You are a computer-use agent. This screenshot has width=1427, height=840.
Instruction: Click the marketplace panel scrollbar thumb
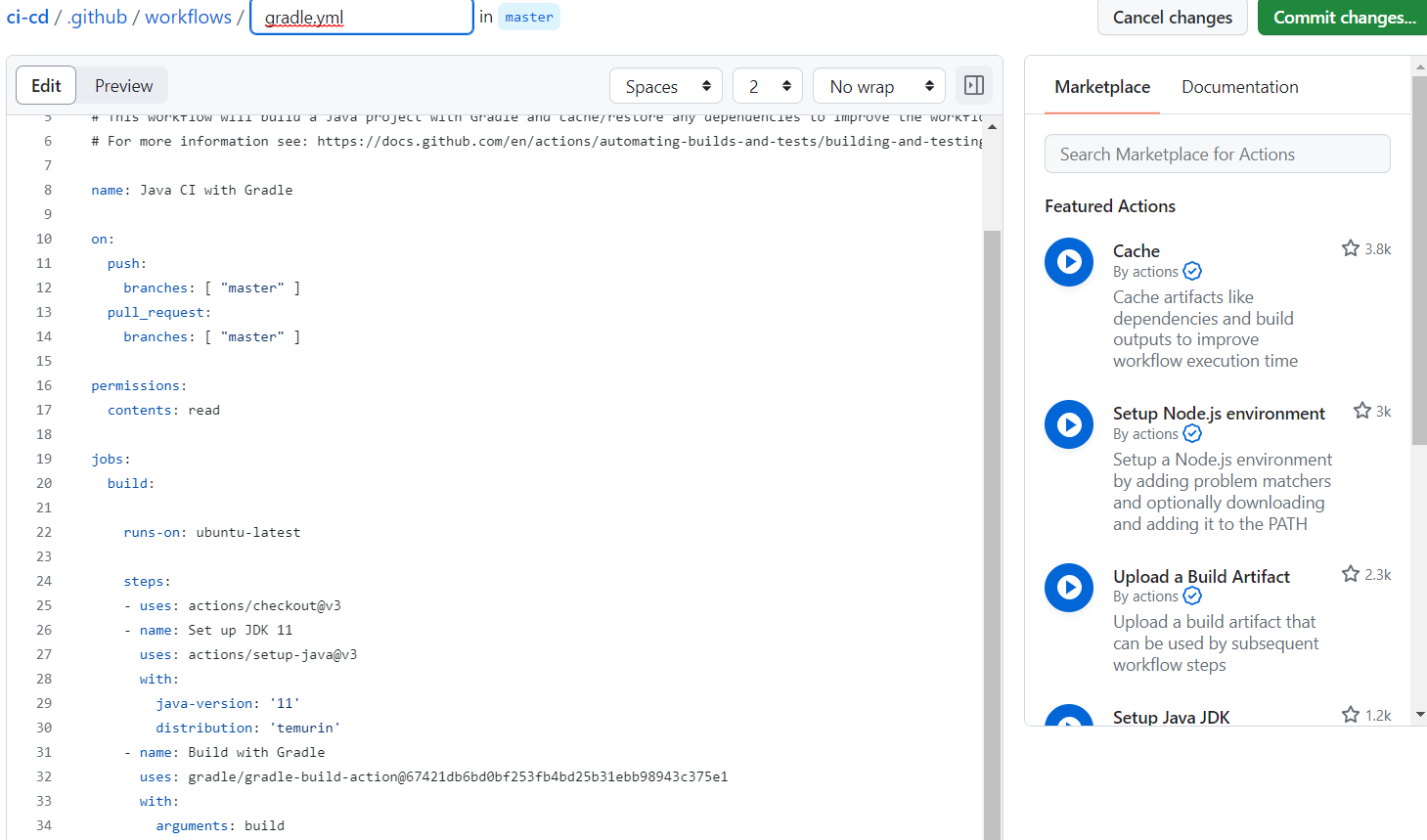1419,260
